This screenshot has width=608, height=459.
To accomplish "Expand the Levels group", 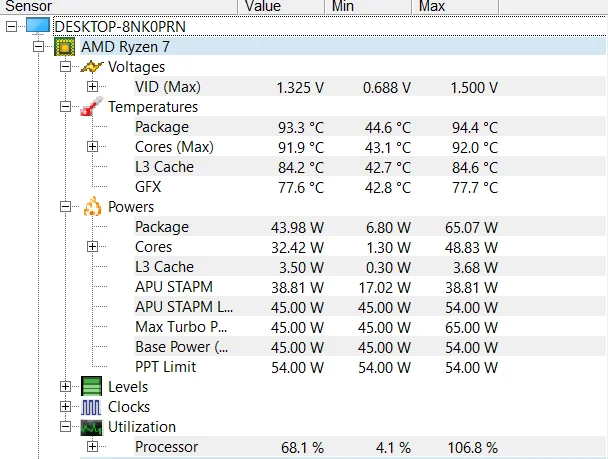I will click(x=66, y=387).
